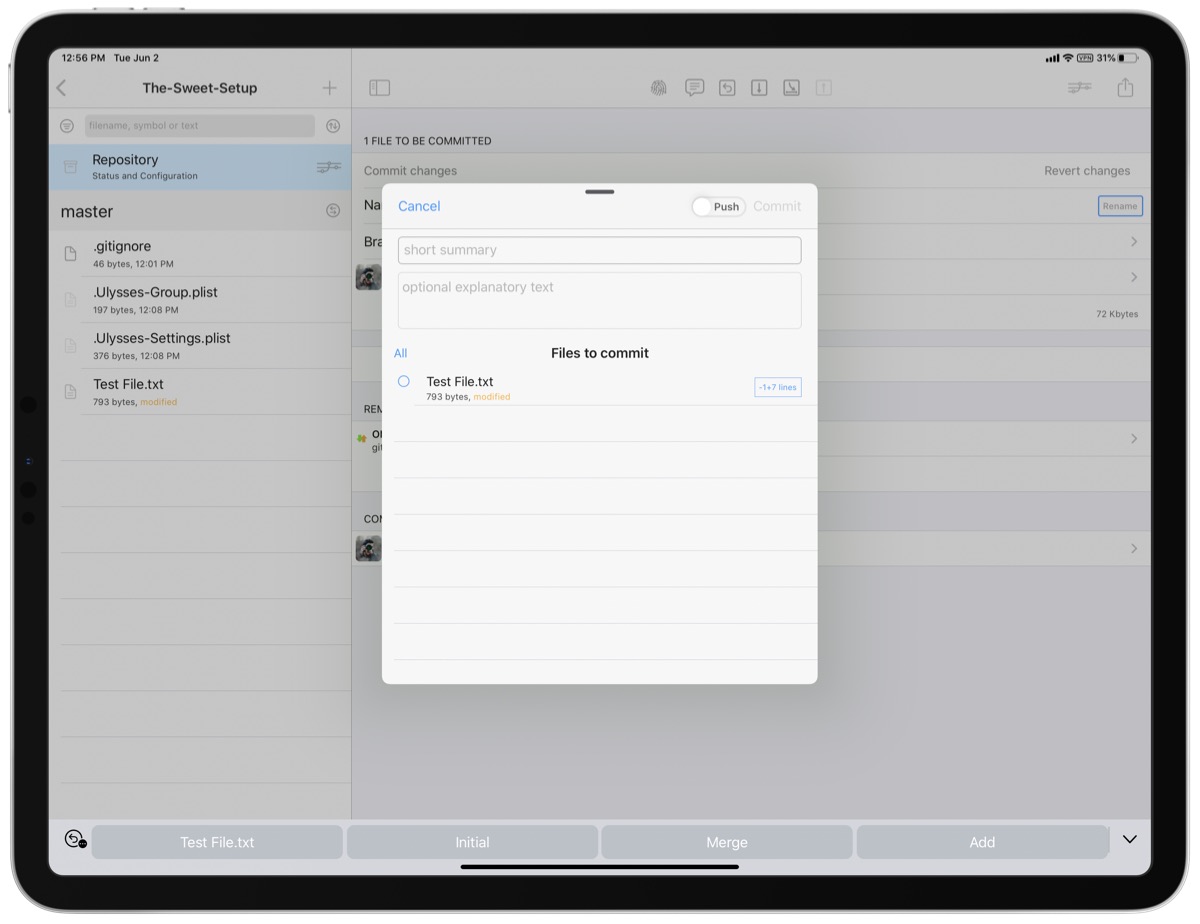The width and height of the screenshot is (1200, 924).
Task: Toggle the sidebar panel icon in toolbar
Action: pos(380,88)
